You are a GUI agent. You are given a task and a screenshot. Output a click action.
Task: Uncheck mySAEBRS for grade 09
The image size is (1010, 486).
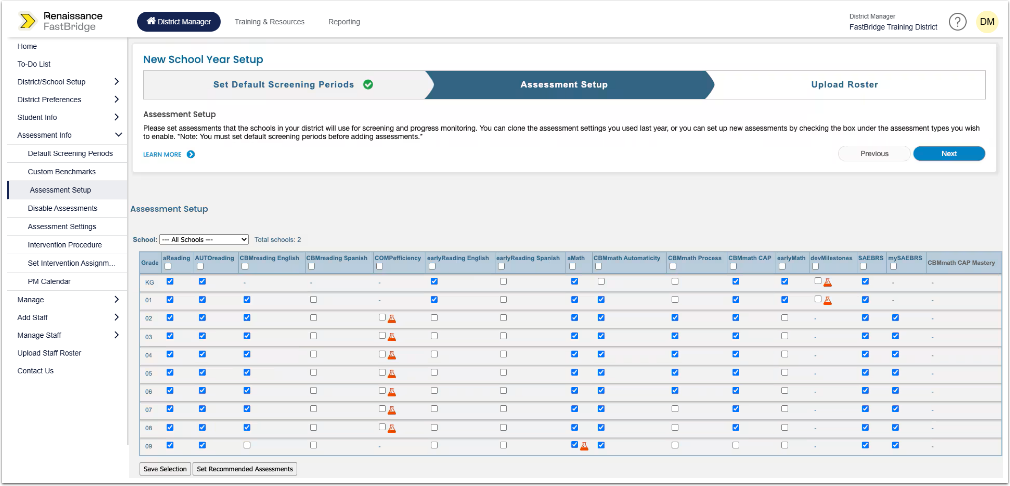pyautogui.click(x=895, y=445)
